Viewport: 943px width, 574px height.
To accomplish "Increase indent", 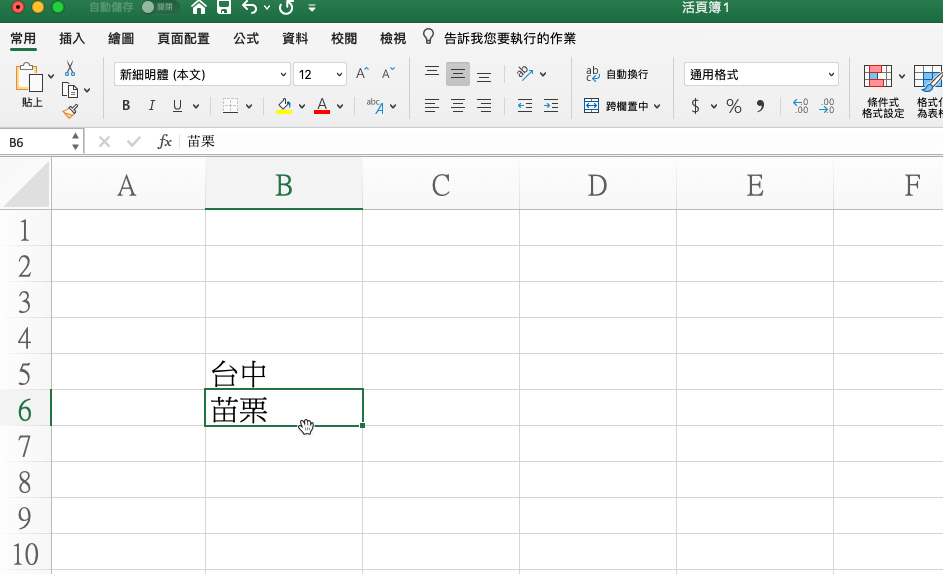I will [551, 106].
